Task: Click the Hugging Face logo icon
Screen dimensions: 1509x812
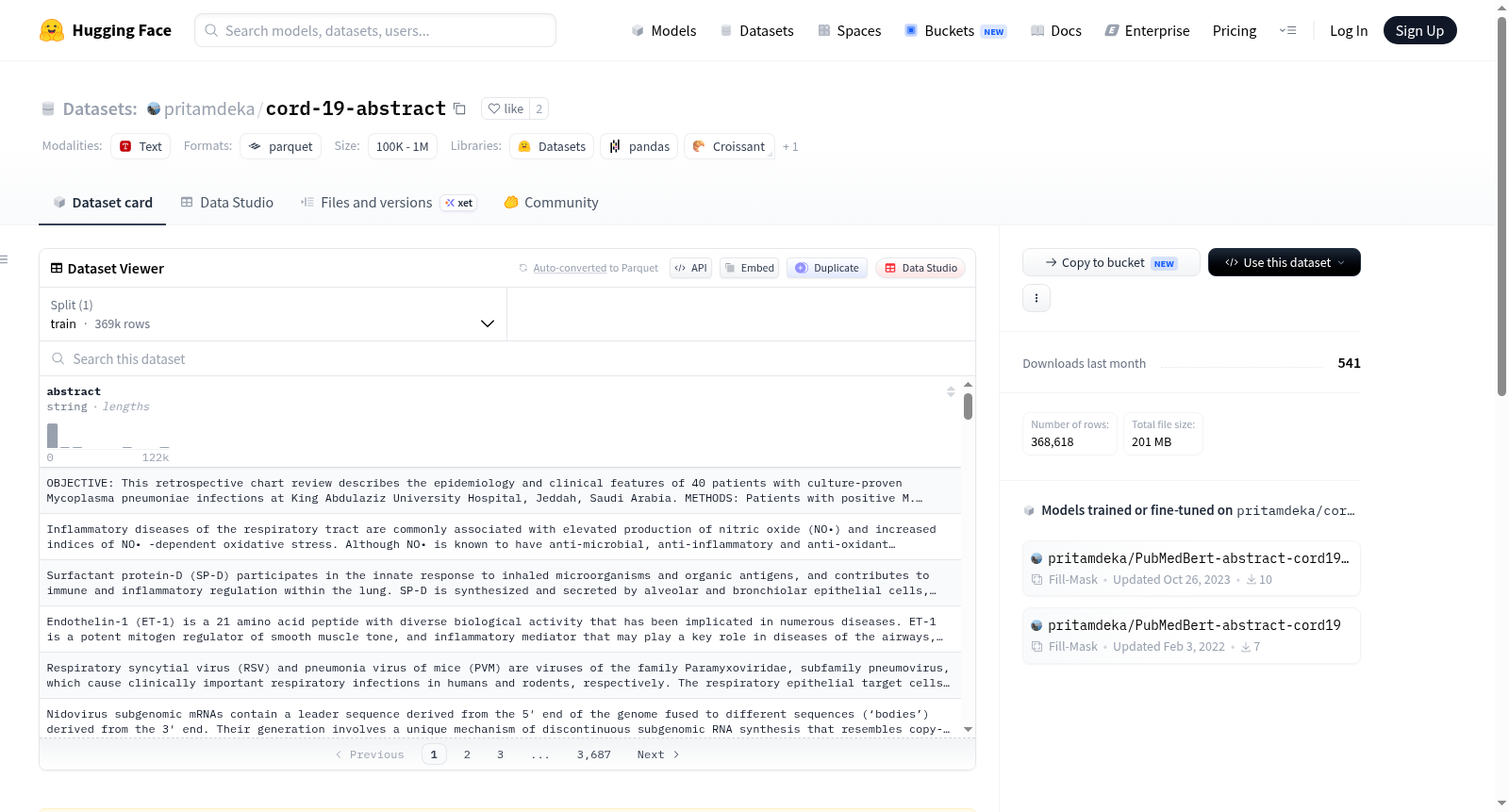Action: [x=52, y=30]
